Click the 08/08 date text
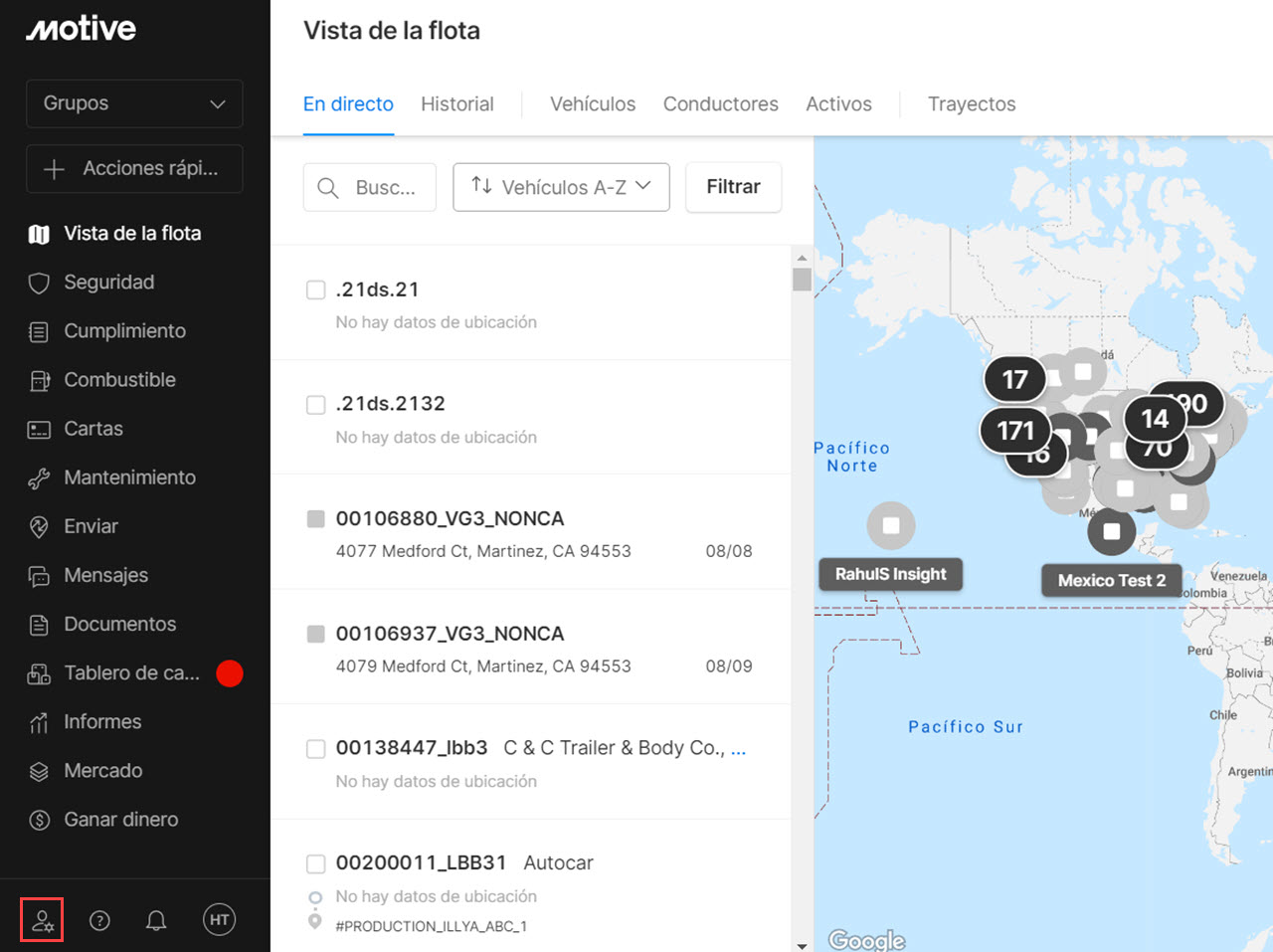The image size is (1273, 952). pos(729,551)
